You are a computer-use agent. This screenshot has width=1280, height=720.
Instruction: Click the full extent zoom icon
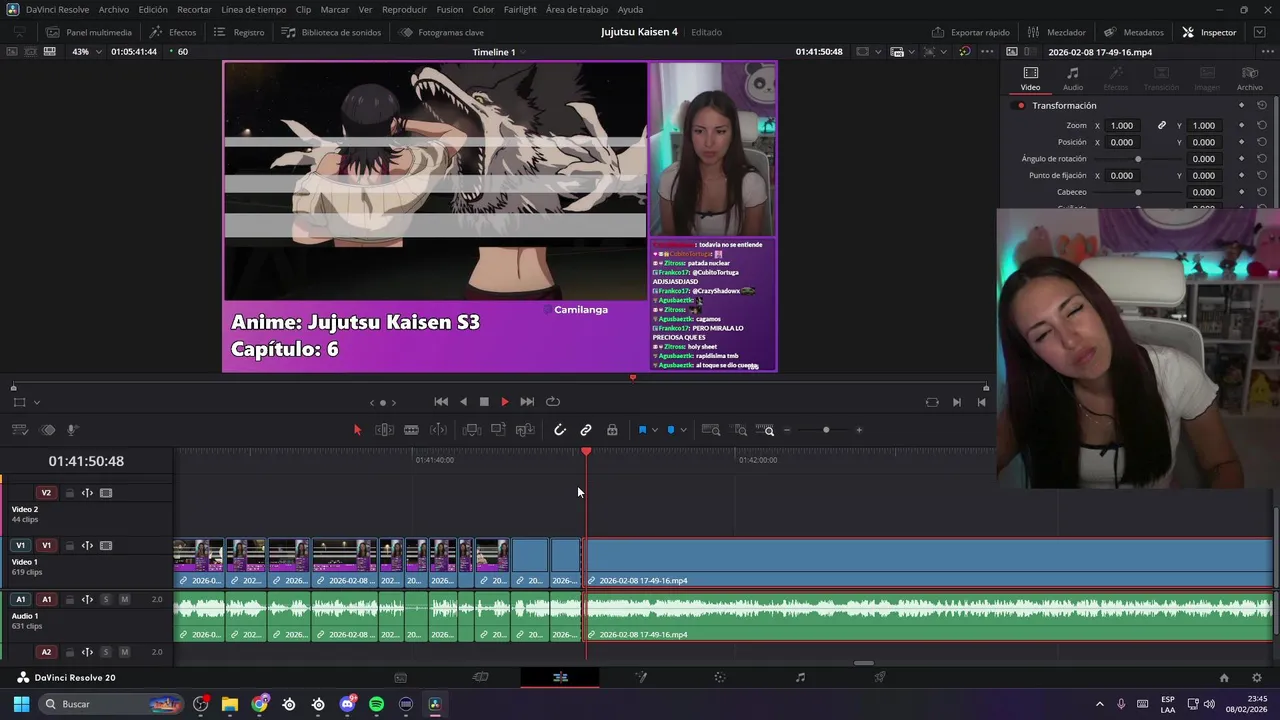click(711, 430)
